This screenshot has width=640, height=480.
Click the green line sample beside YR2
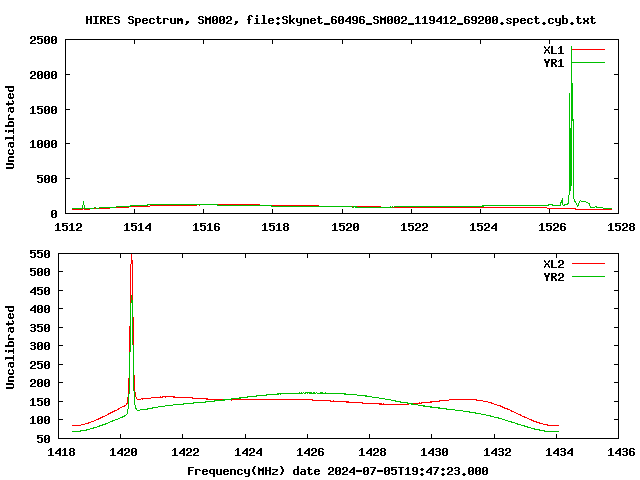[588, 277]
